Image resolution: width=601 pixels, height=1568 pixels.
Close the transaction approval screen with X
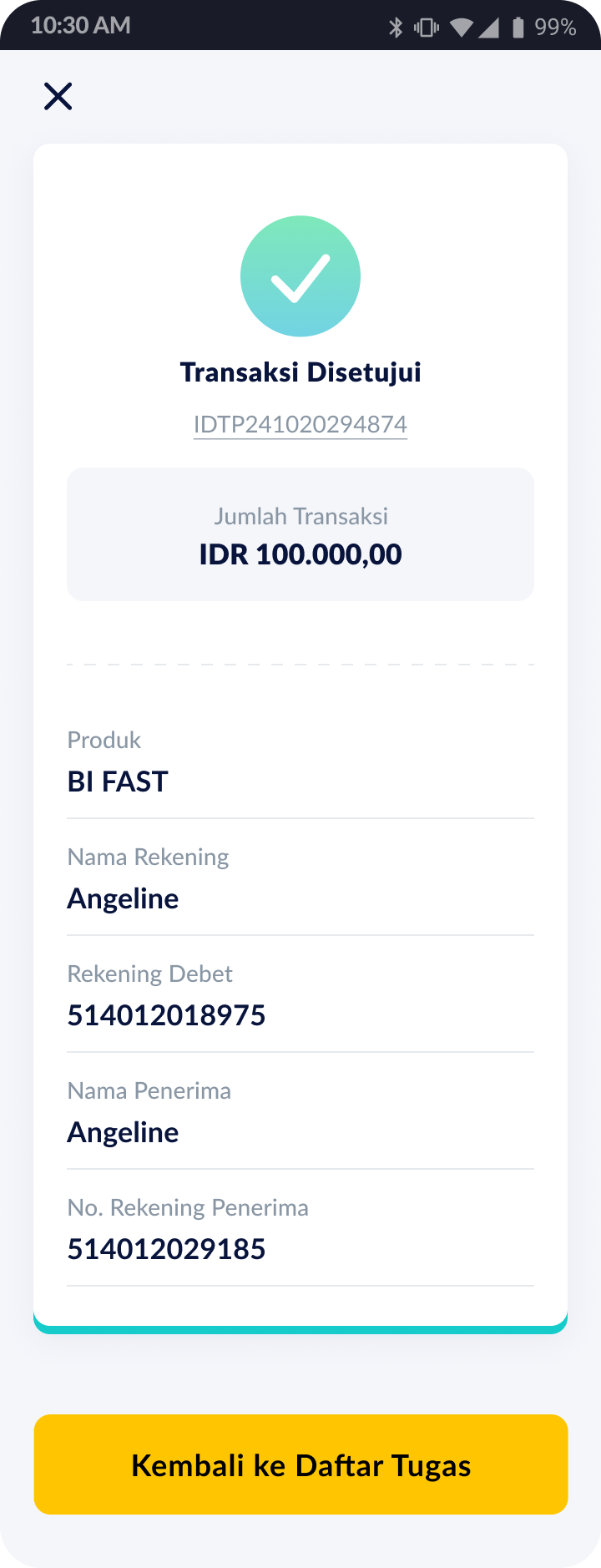coord(58,97)
